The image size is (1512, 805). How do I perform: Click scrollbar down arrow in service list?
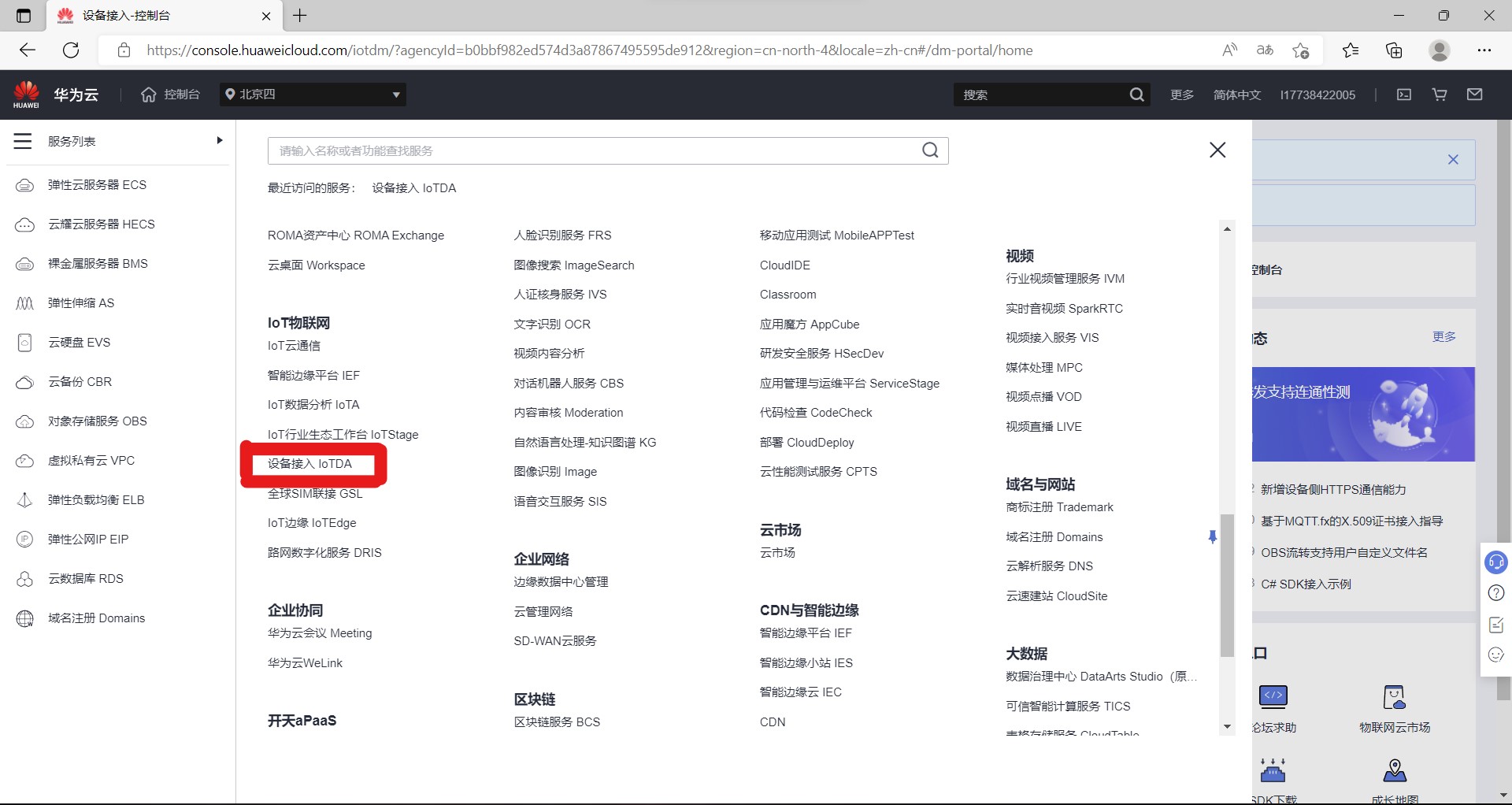click(1227, 726)
